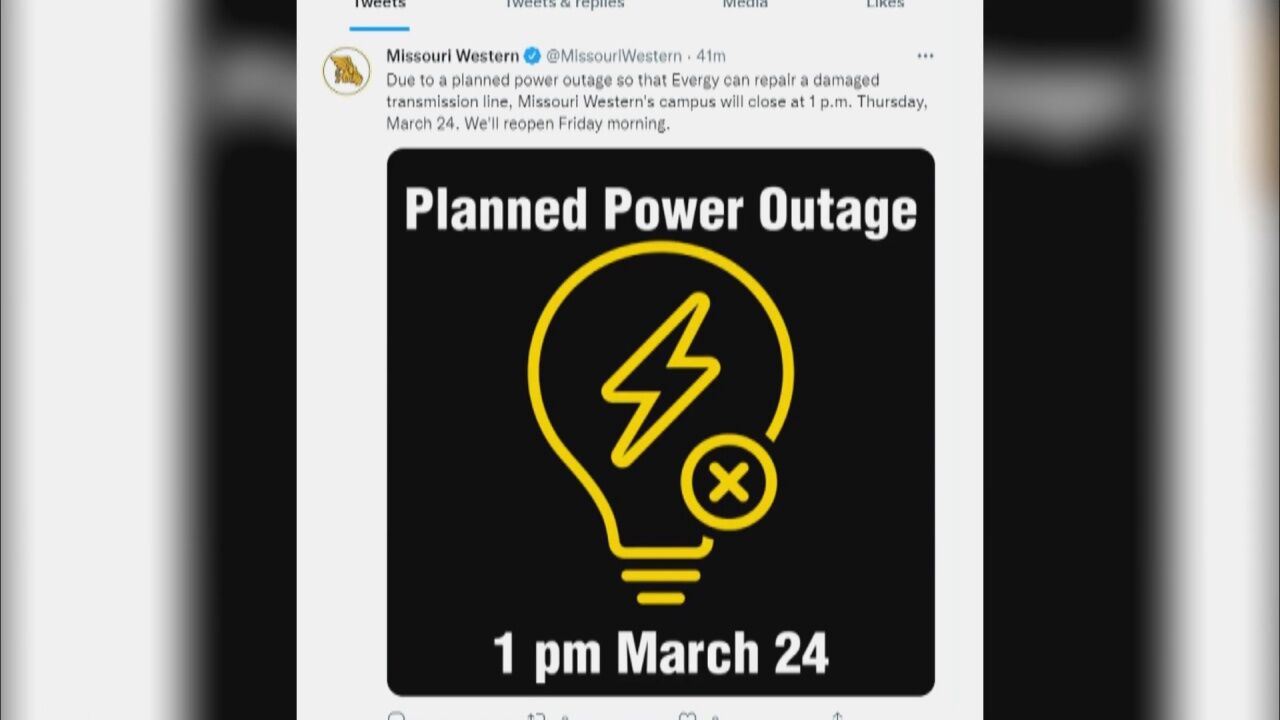Open the Tweets & replies tab
This screenshot has height=720, width=1280.
click(x=563, y=5)
